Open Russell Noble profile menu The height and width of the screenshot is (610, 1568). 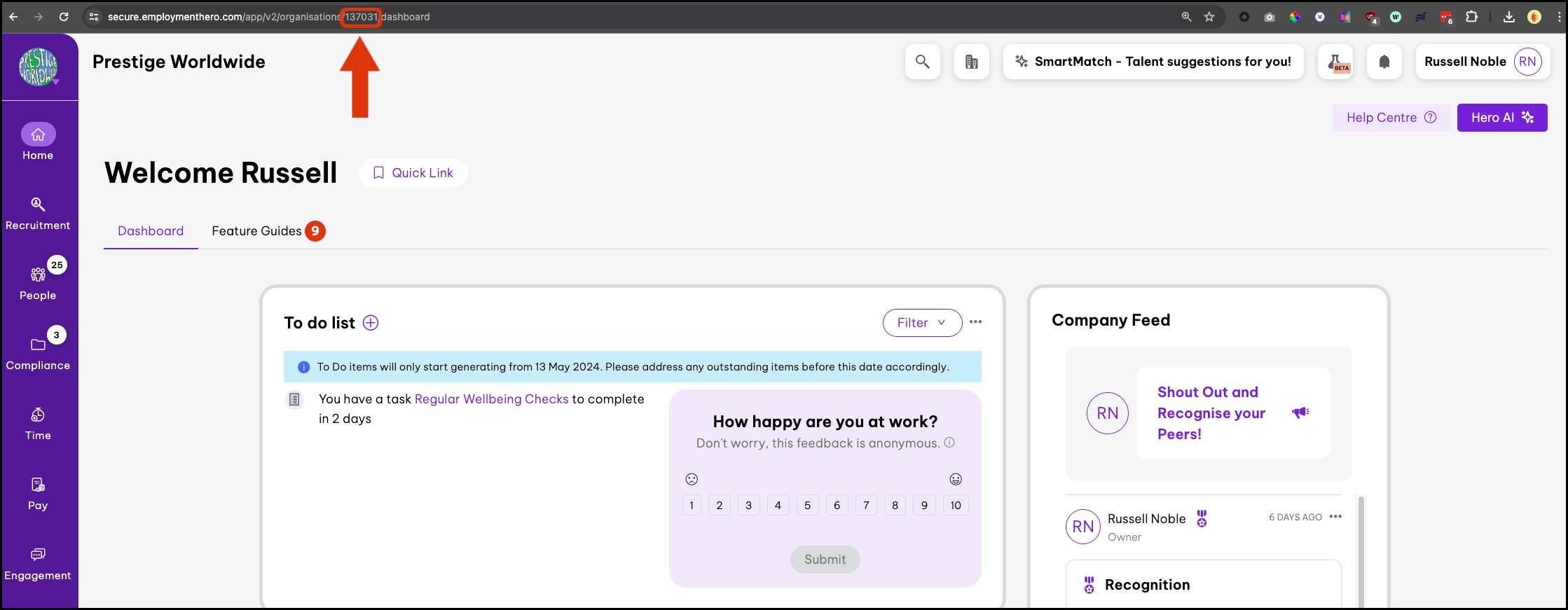click(x=1482, y=62)
